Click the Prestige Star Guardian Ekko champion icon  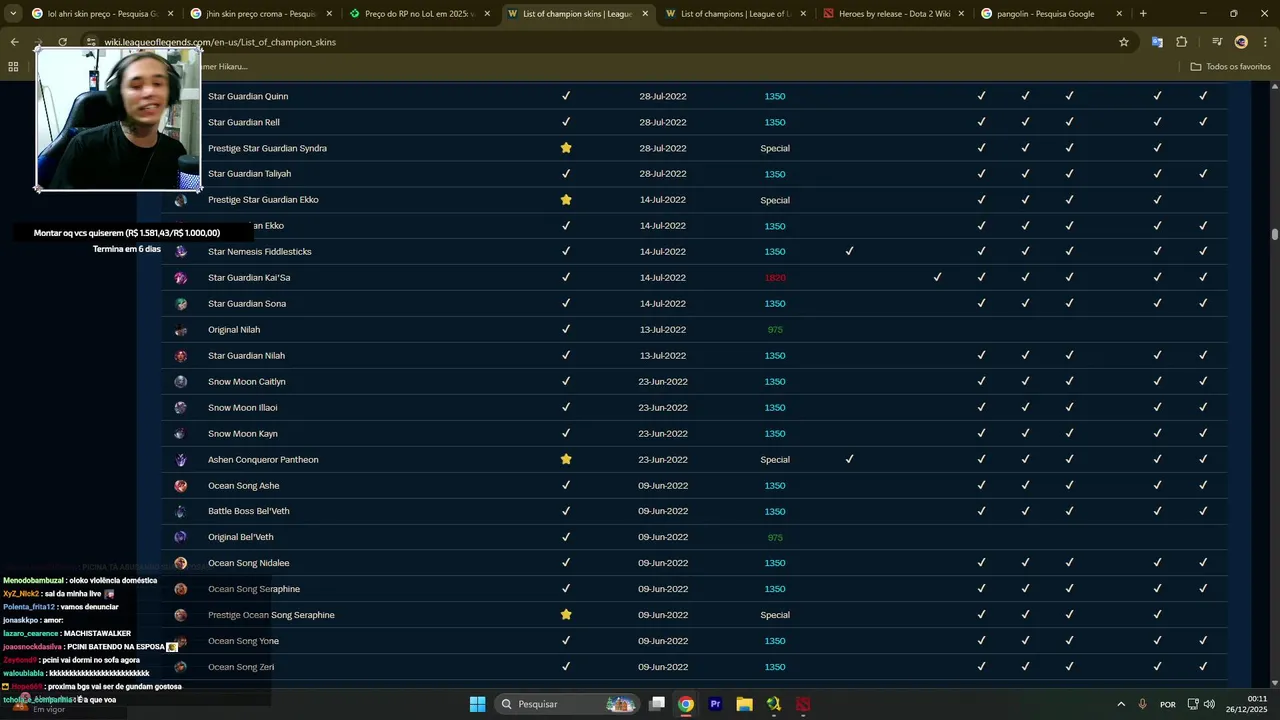[180, 200]
